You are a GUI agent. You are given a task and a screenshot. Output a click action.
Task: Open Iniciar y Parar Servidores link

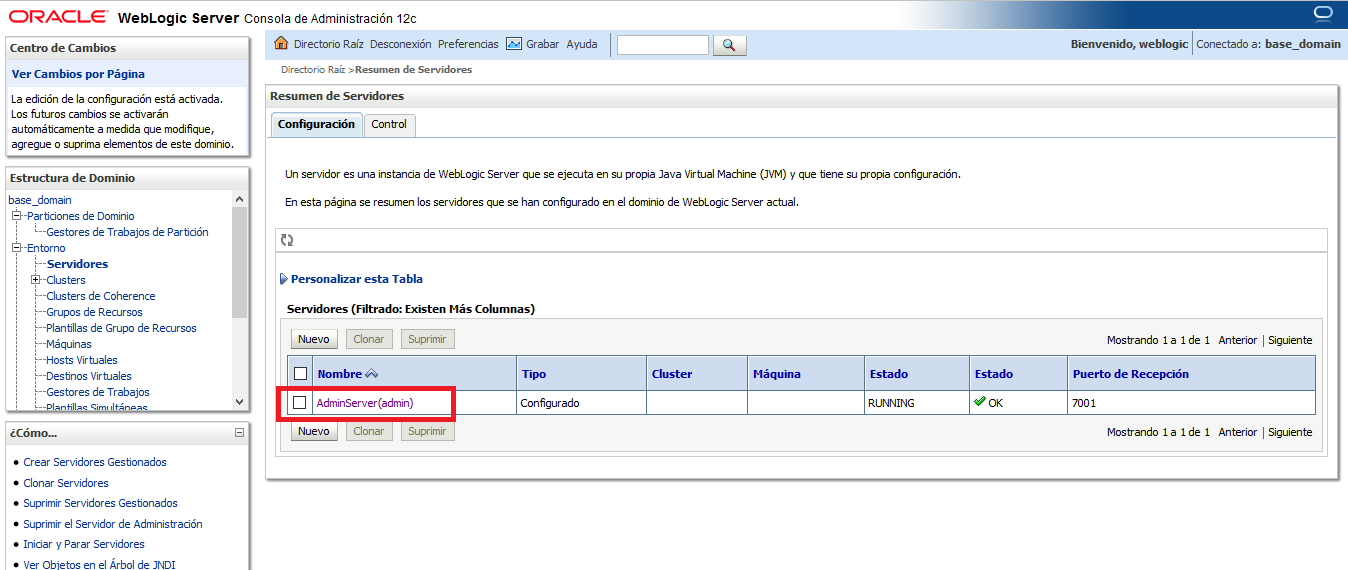[84, 544]
